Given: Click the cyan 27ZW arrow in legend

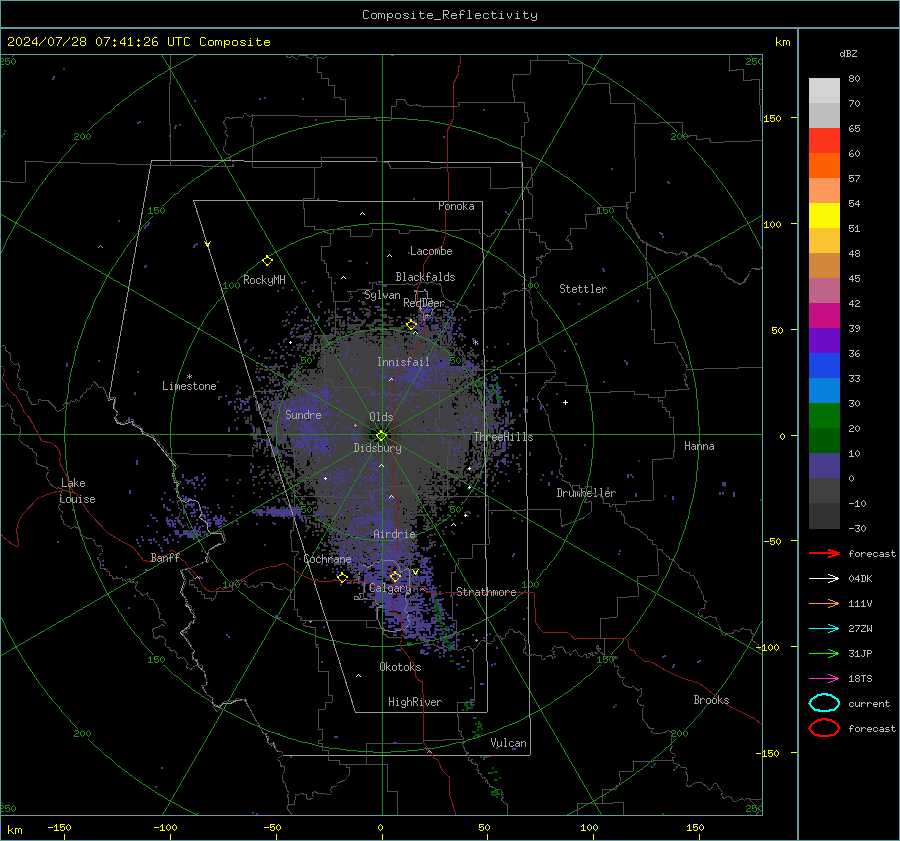Looking at the screenshot, I should (x=824, y=629).
